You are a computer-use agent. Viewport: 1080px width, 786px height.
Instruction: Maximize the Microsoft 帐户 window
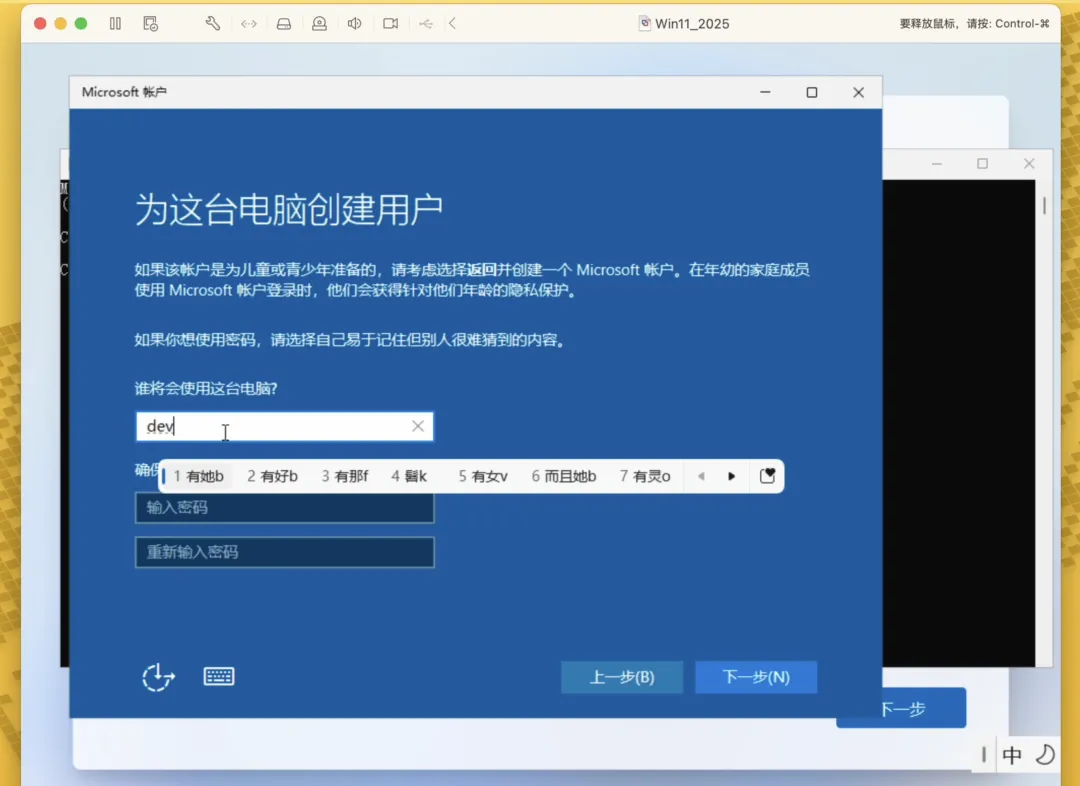812,92
